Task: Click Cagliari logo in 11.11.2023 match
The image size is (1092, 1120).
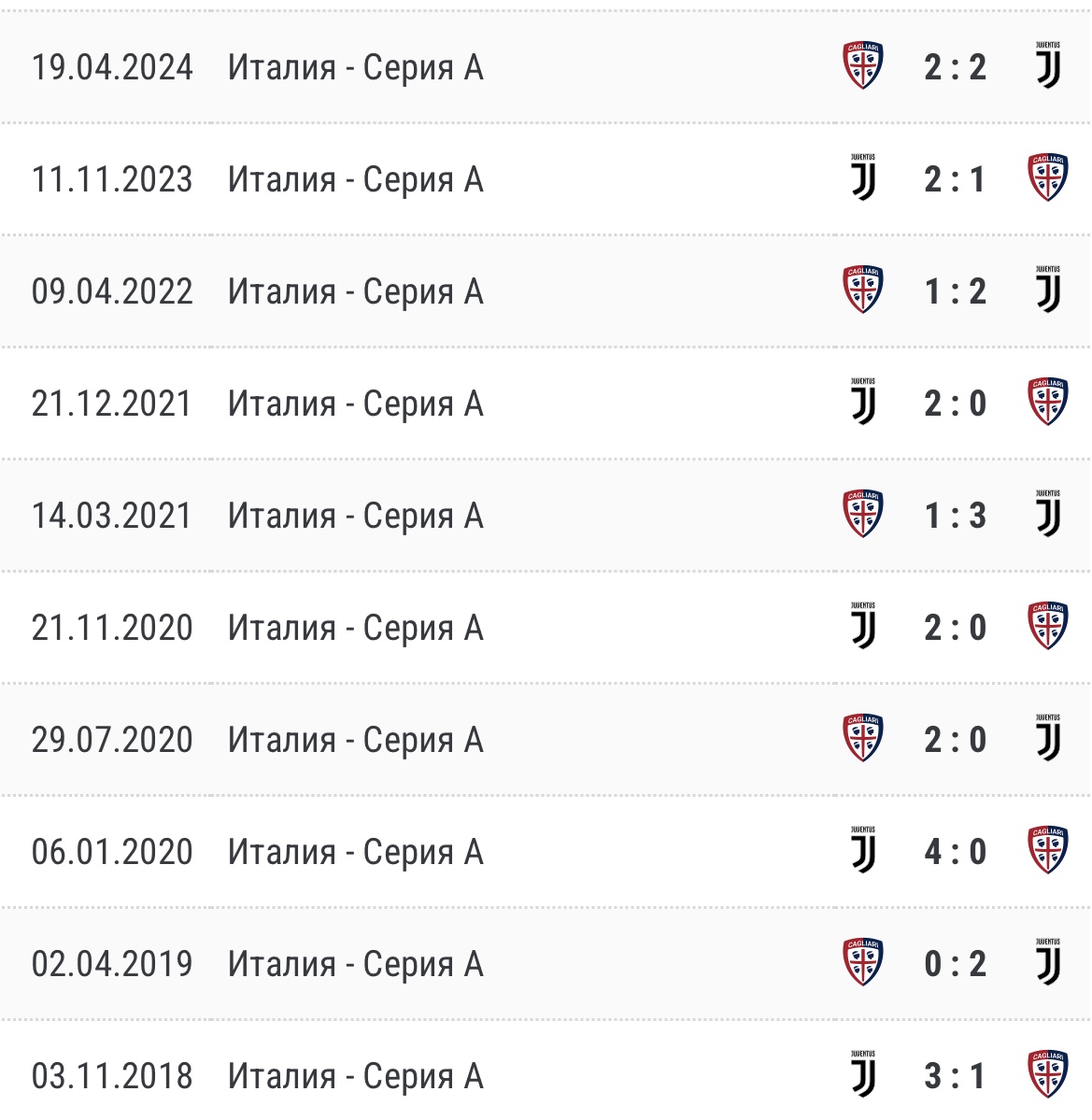Action: [1048, 178]
